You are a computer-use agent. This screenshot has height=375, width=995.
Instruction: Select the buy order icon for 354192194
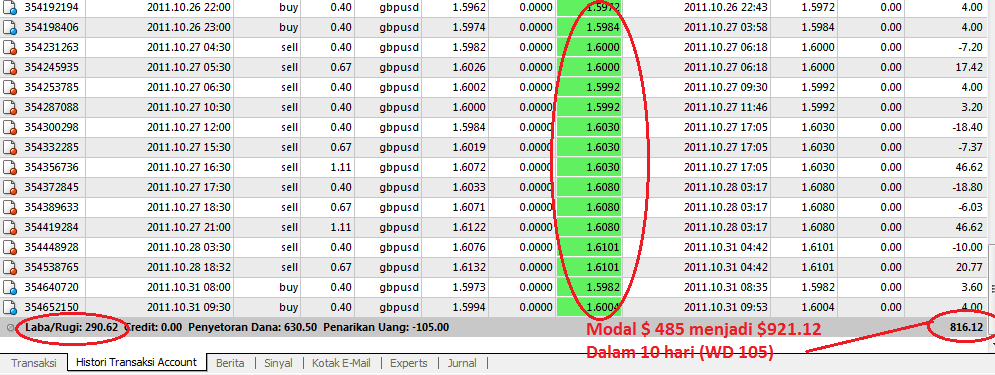pyautogui.click(x=10, y=8)
